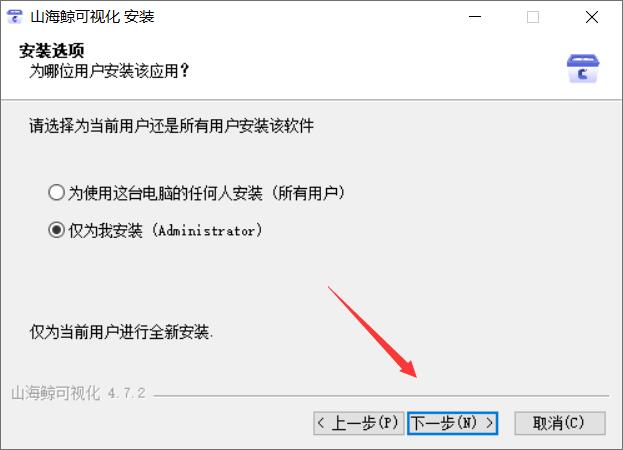623x450 pixels.
Task: Click the 为哪位用户安装该应用? subtitle
Action: coord(109,71)
